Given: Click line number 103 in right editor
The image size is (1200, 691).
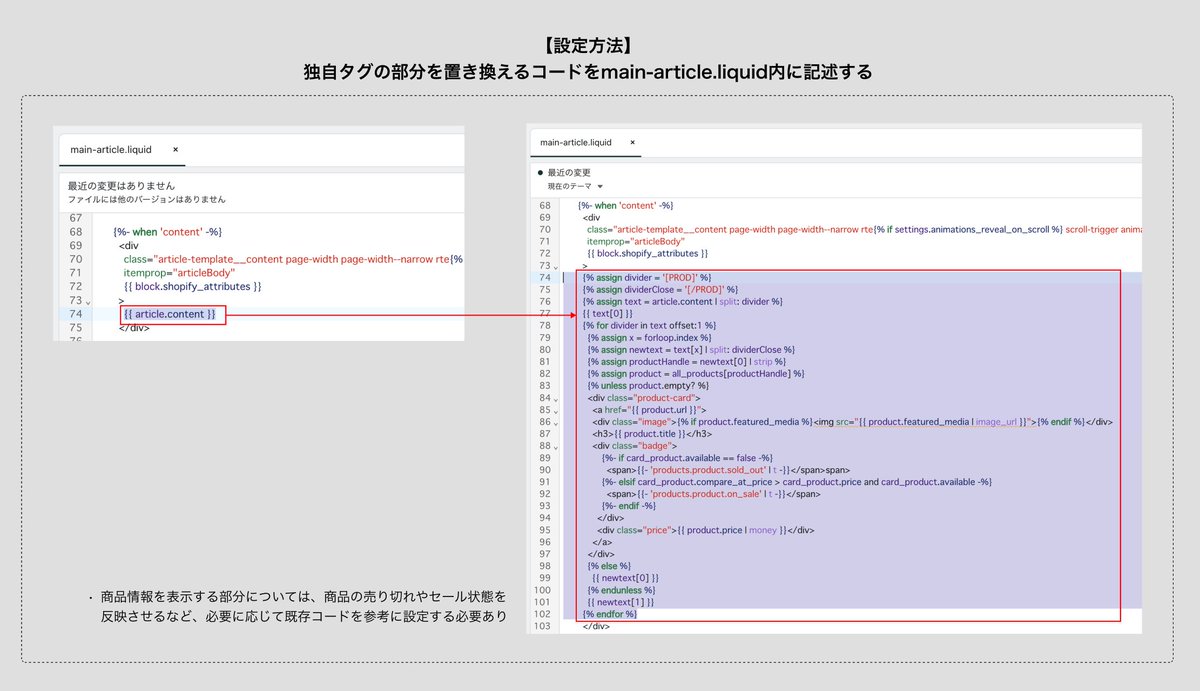Looking at the screenshot, I should point(543,626).
